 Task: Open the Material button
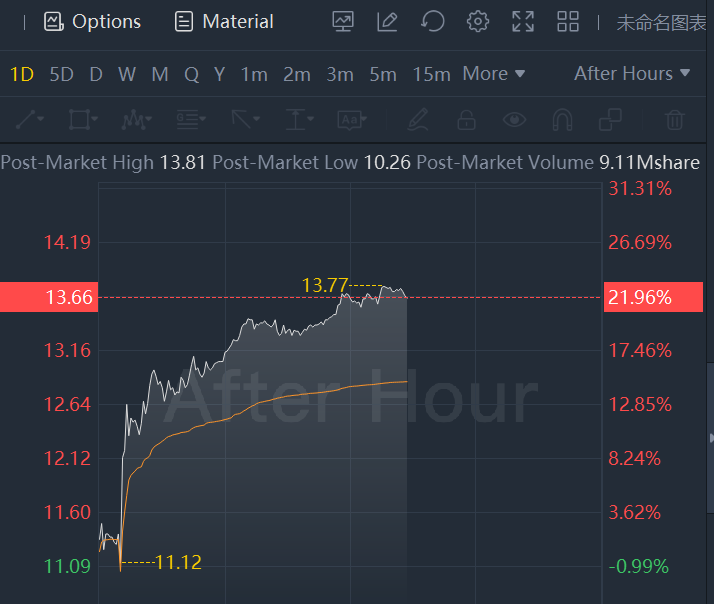coord(224,21)
